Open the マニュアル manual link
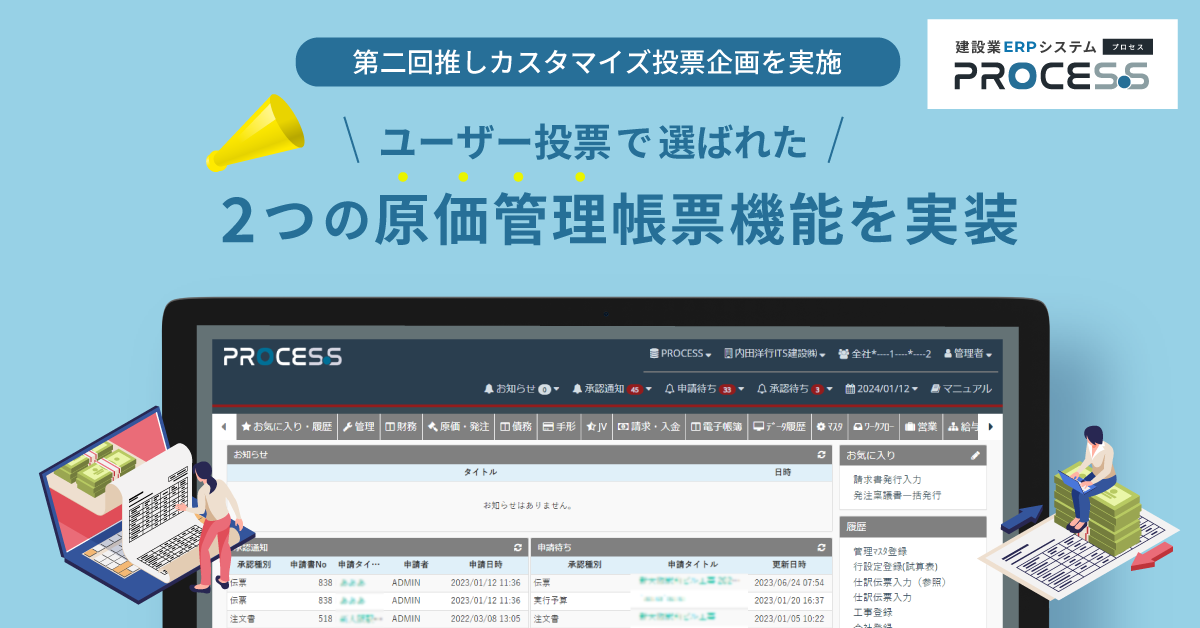 [960, 388]
